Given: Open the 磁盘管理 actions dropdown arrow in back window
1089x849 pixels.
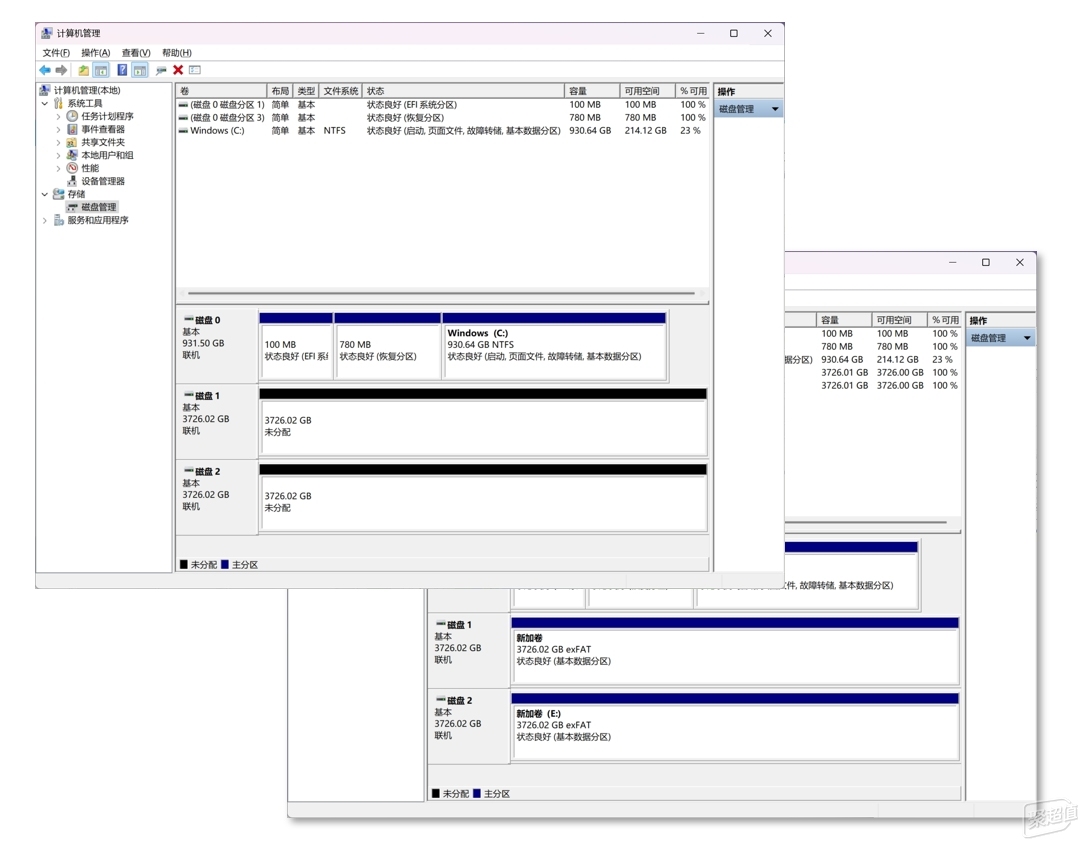Looking at the screenshot, I should tap(1027, 338).
